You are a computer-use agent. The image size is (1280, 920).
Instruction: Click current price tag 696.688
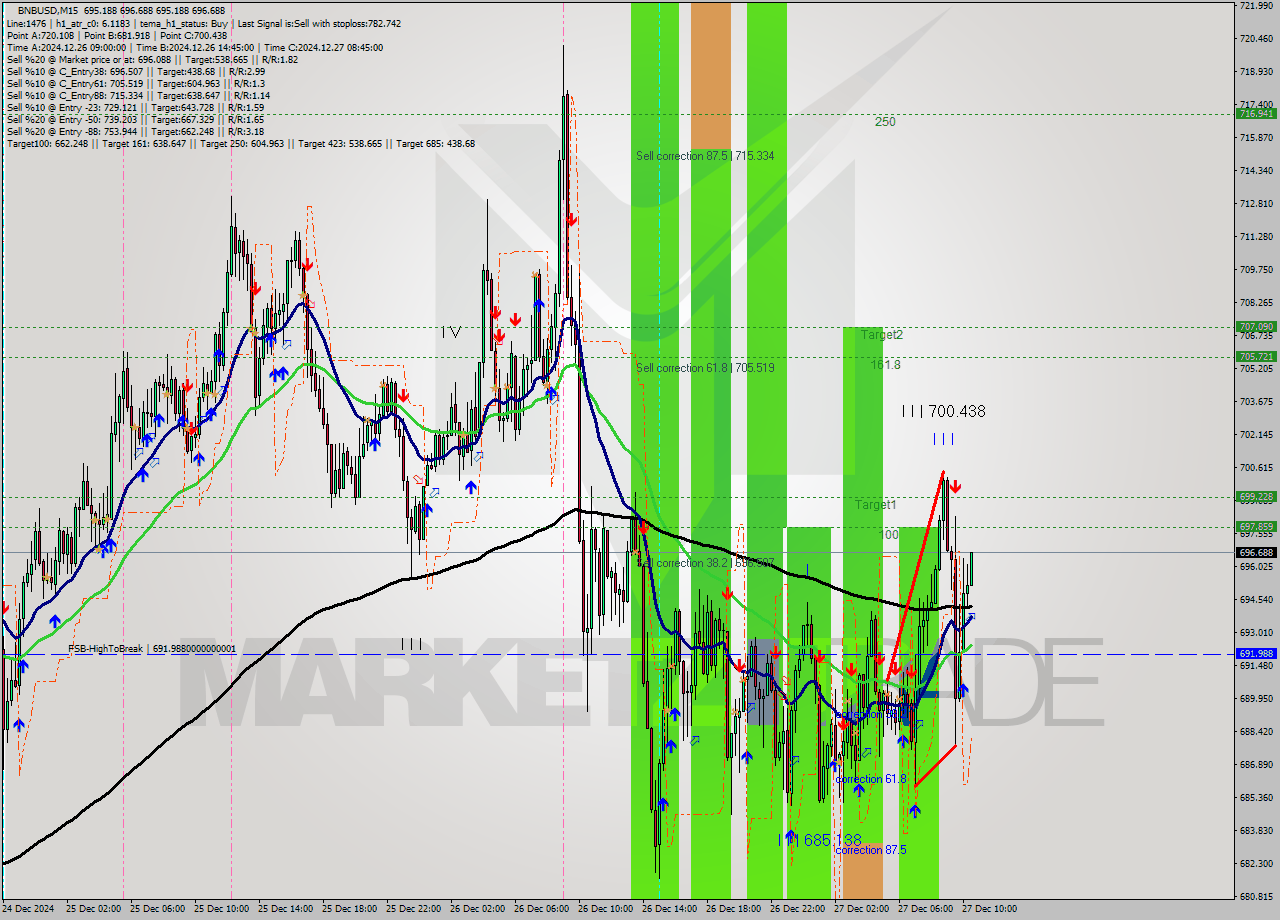[x=1256, y=552]
